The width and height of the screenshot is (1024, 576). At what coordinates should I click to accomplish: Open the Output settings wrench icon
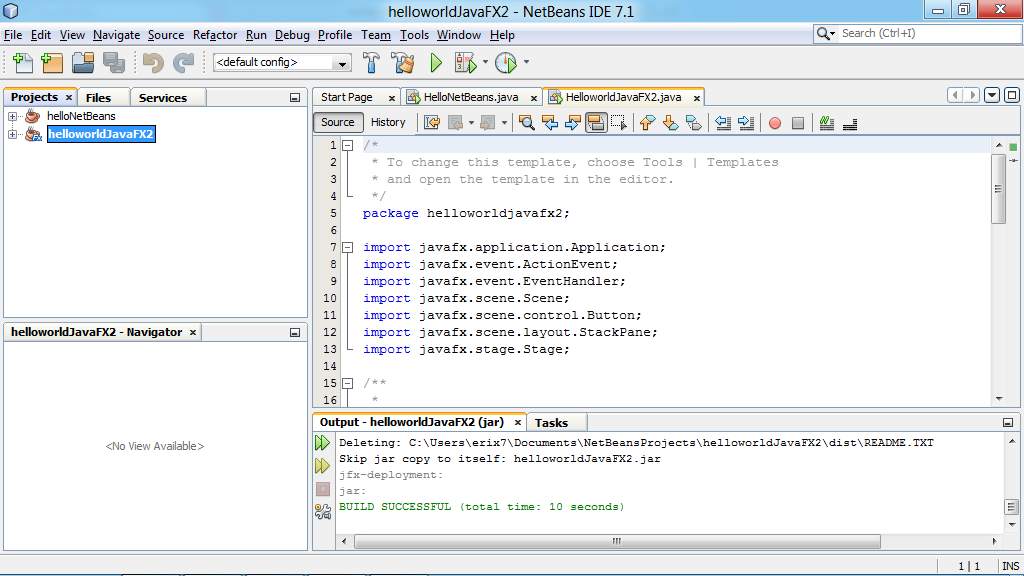point(323,511)
